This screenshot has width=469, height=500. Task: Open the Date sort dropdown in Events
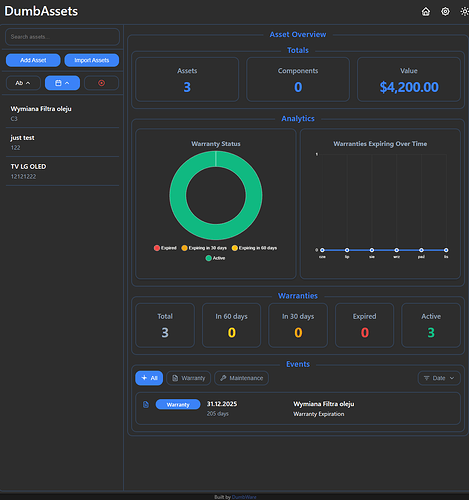click(439, 378)
